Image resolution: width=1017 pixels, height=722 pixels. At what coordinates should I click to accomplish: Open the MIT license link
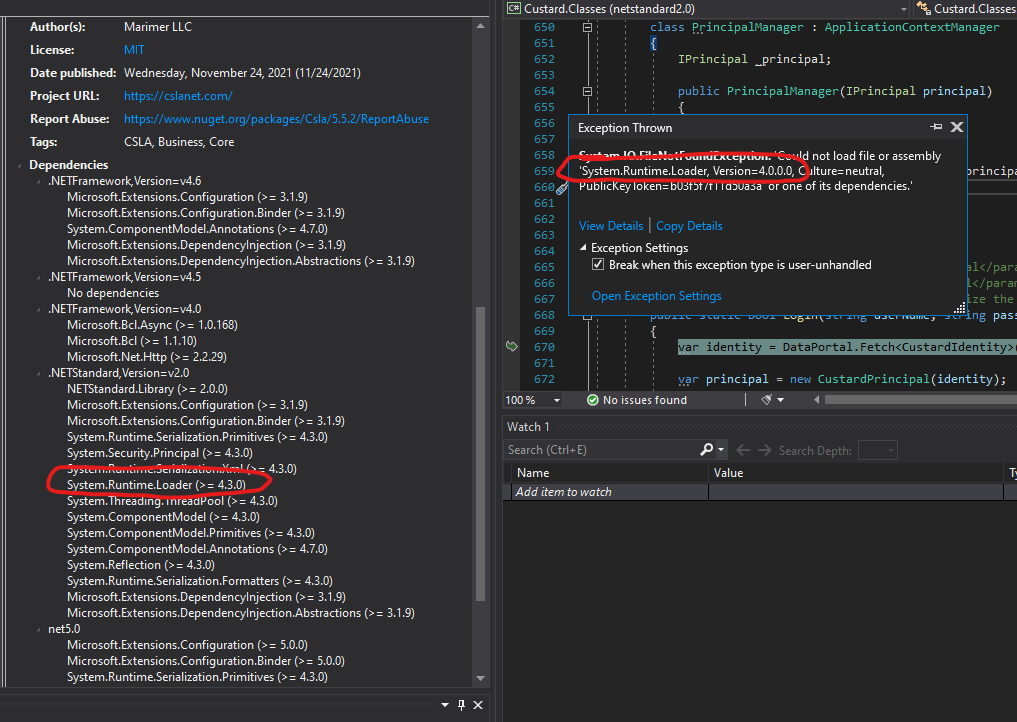(133, 49)
